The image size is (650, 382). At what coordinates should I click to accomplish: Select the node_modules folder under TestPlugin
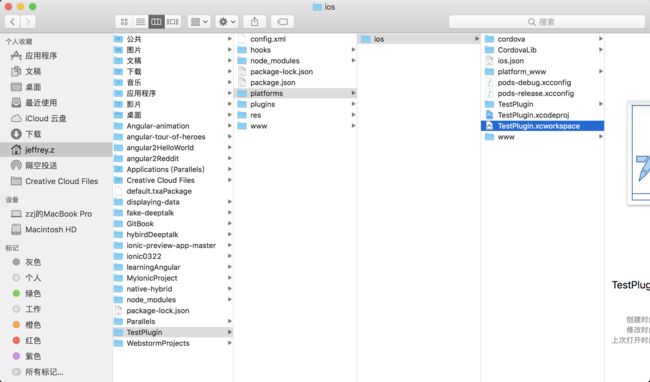point(296,60)
